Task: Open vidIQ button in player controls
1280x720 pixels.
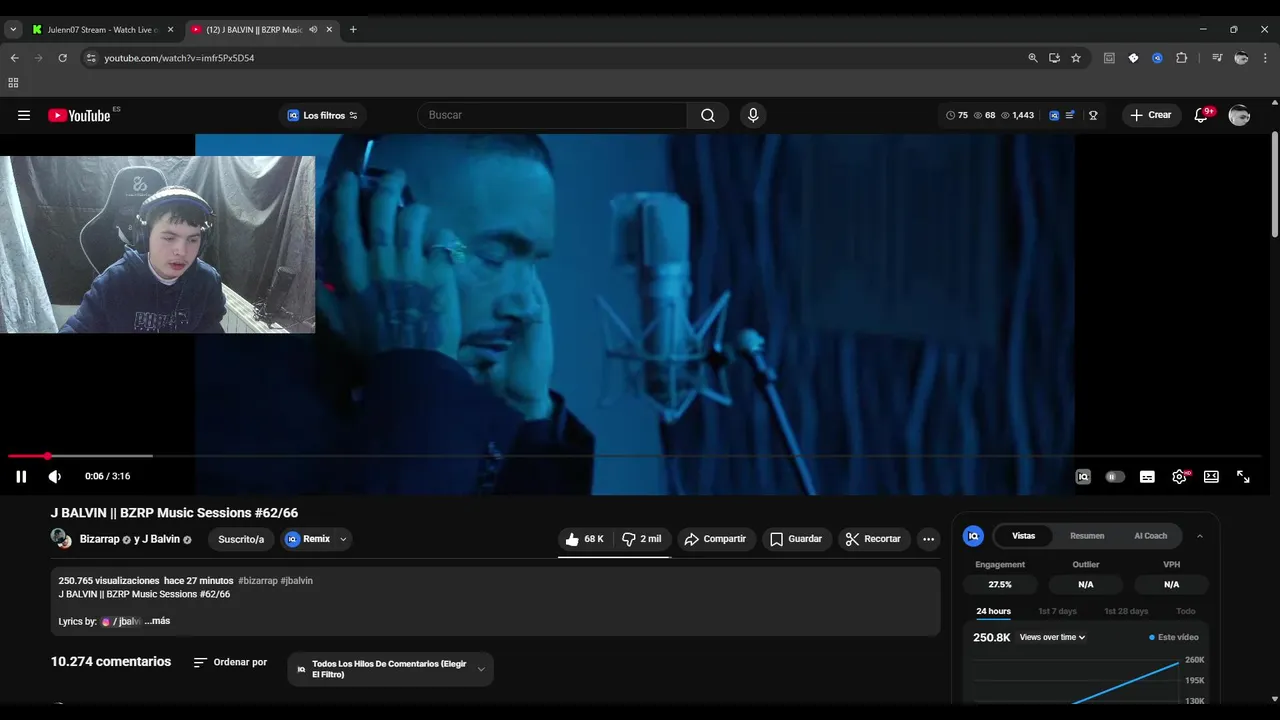Action: [1083, 477]
